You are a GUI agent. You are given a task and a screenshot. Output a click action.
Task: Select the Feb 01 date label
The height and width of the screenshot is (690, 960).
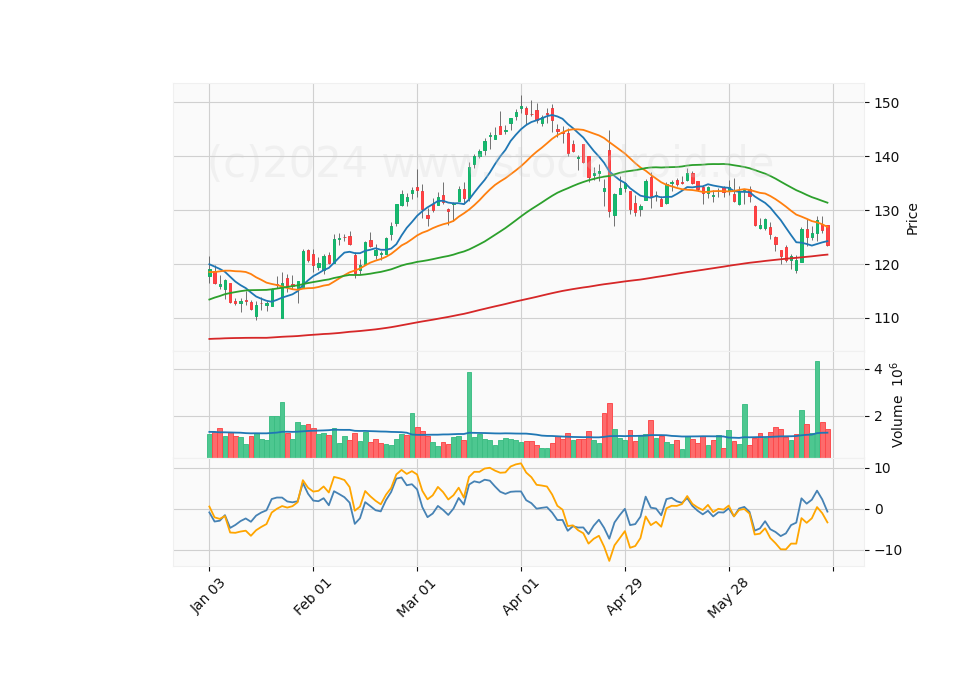point(312,596)
